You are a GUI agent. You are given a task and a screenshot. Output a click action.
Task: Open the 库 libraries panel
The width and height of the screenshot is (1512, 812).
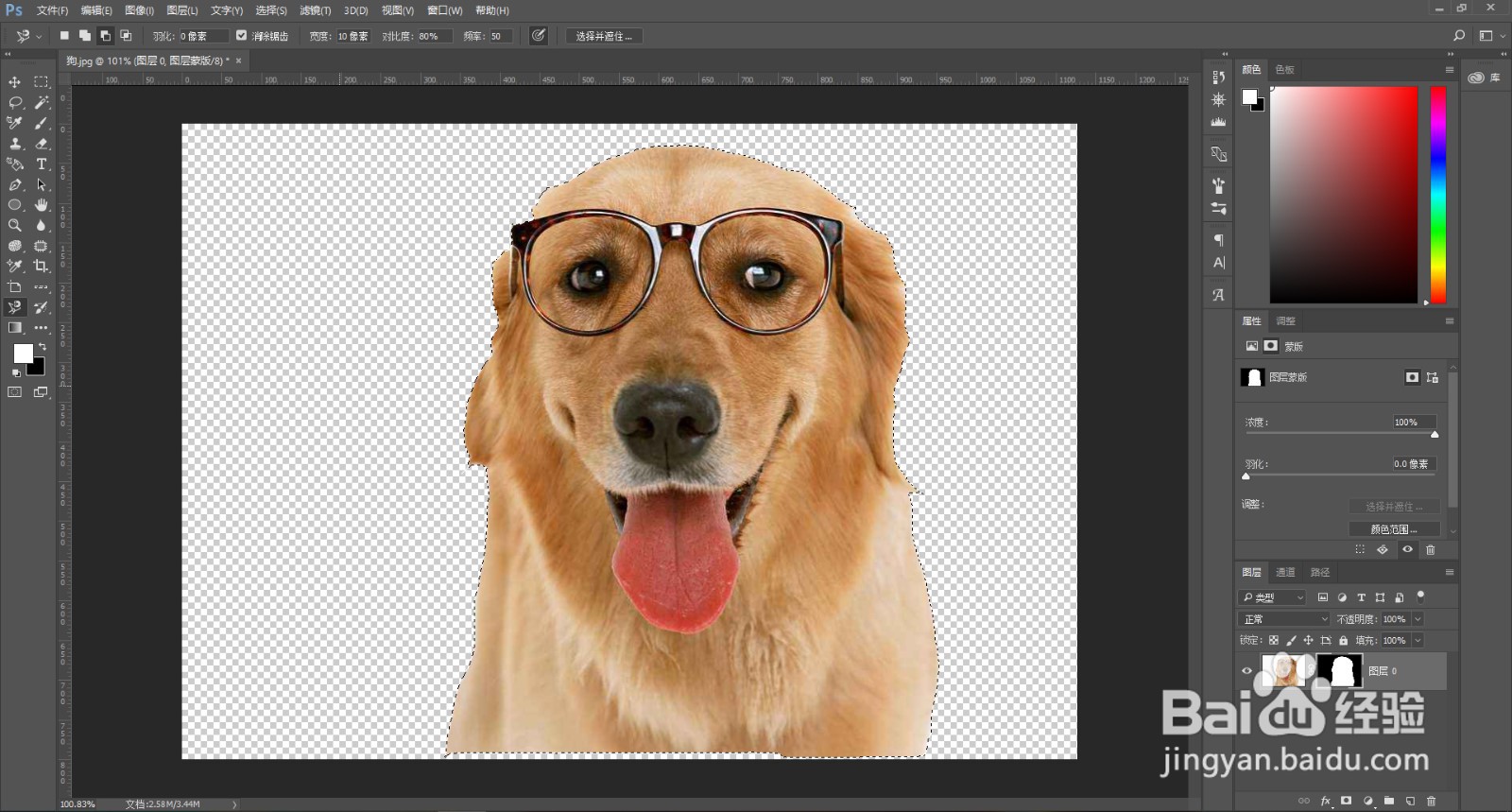click(x=1485, y=78)
